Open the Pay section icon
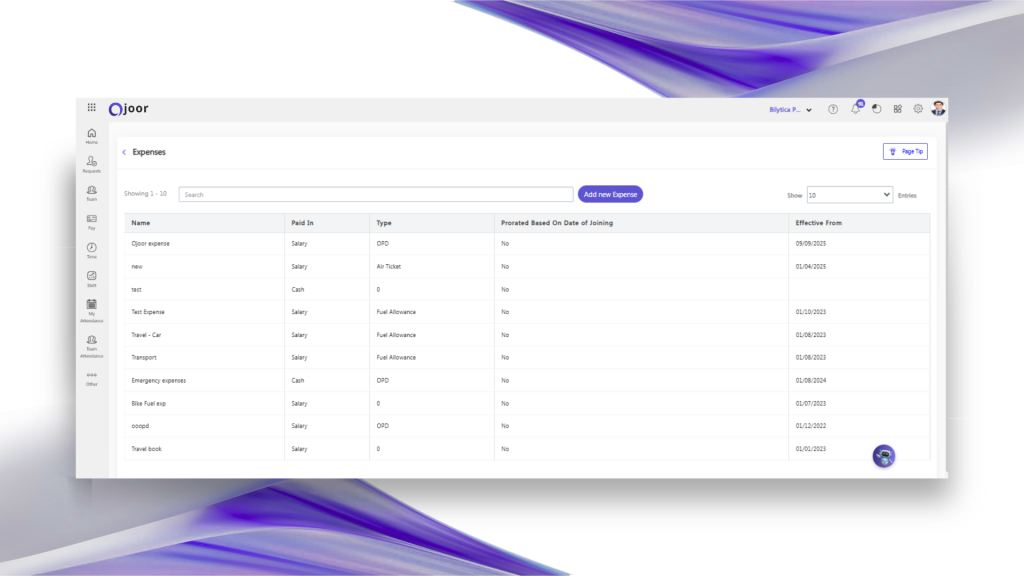The image size is (1024, 576). [92, 220]
